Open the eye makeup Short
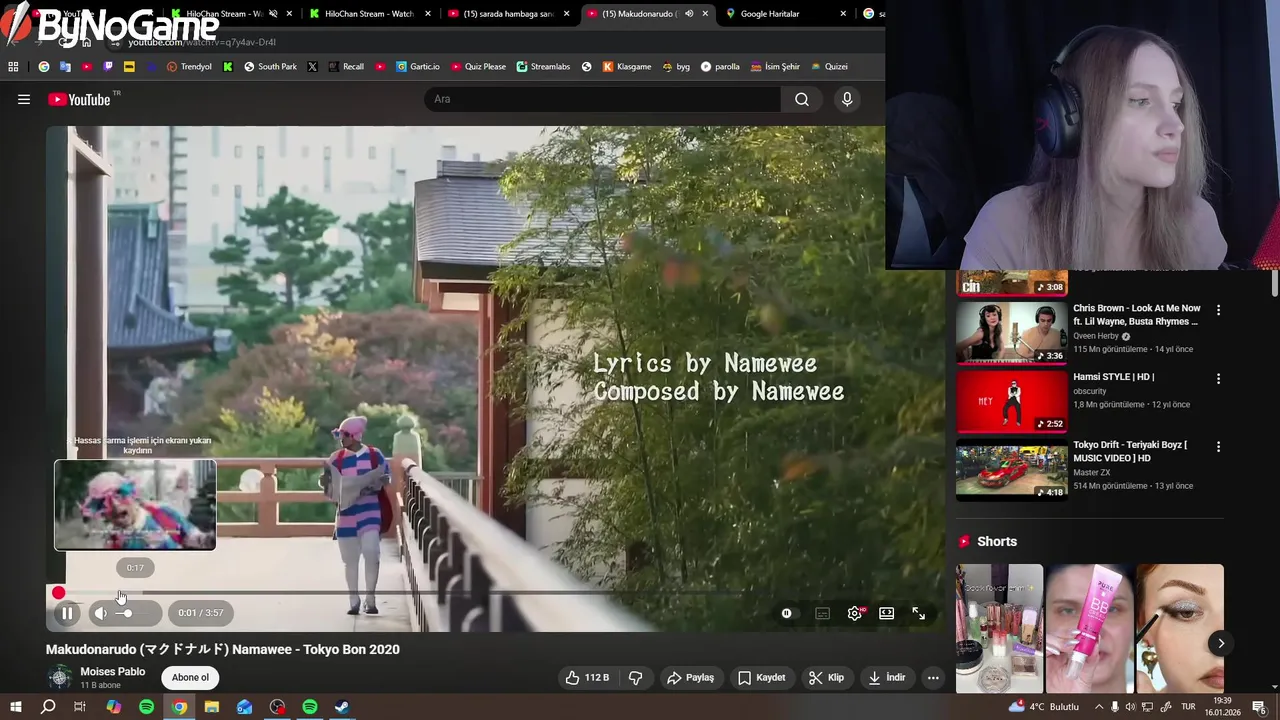This screenshot has height=720, width=1280. 1180,628
